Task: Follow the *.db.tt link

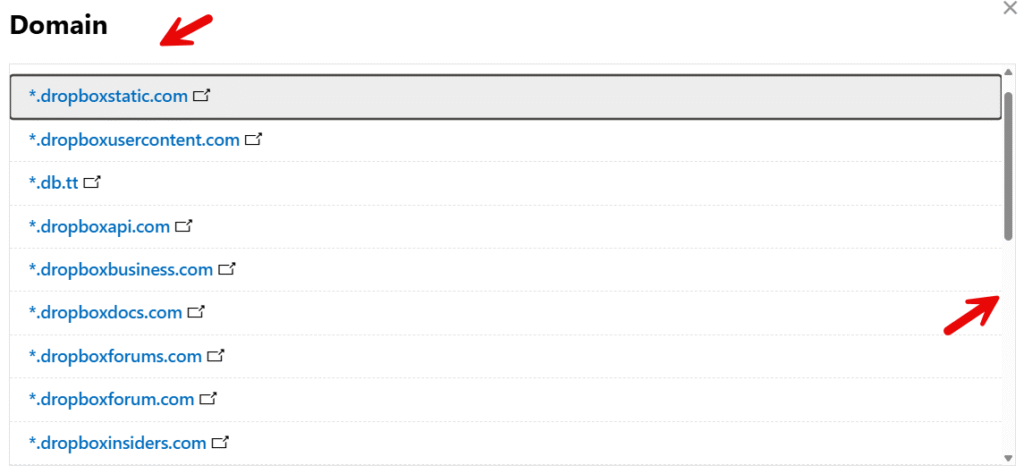Action: tap(54, 183)
